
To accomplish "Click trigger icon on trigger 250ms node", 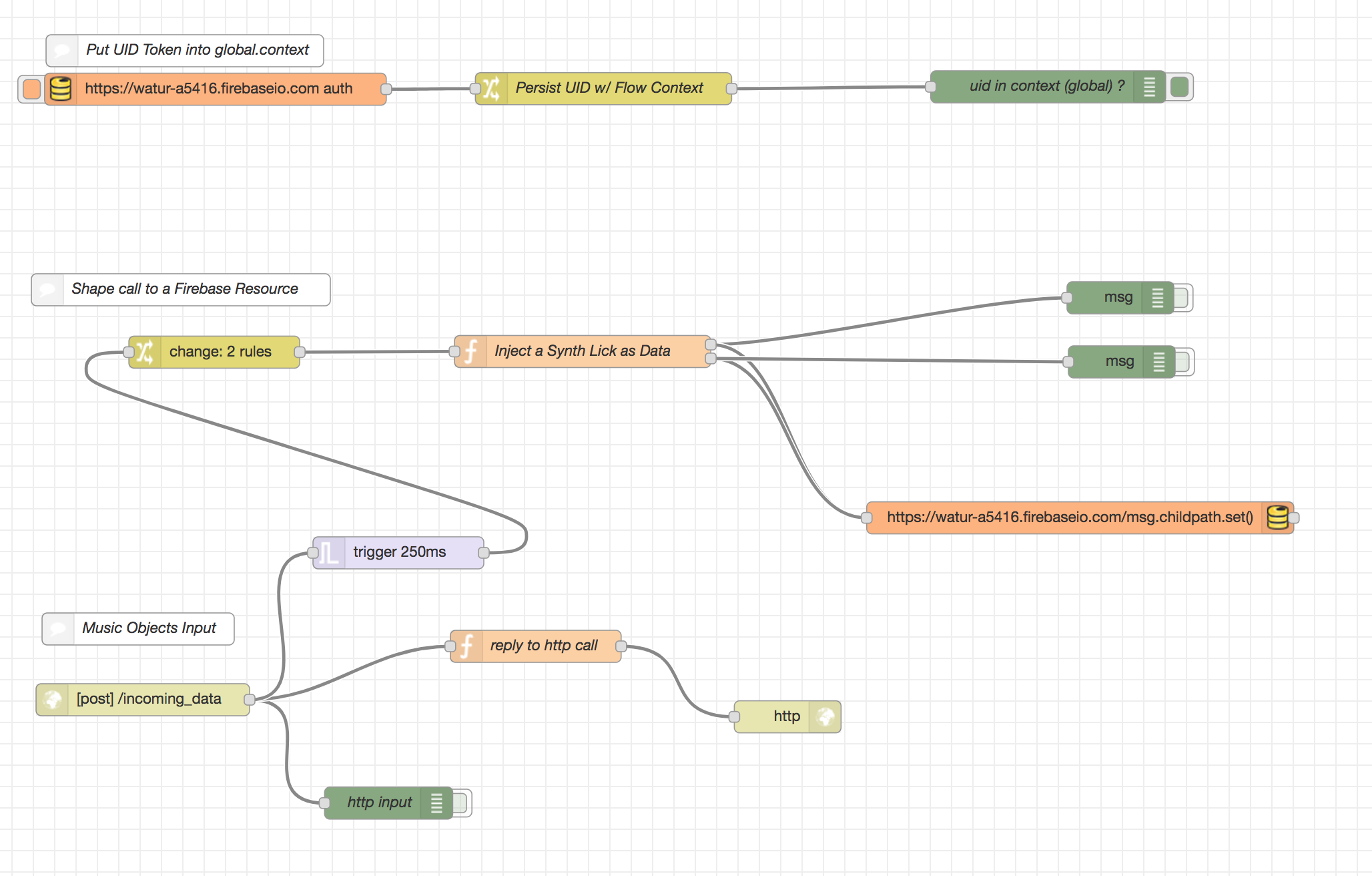I will click(329, 553).
